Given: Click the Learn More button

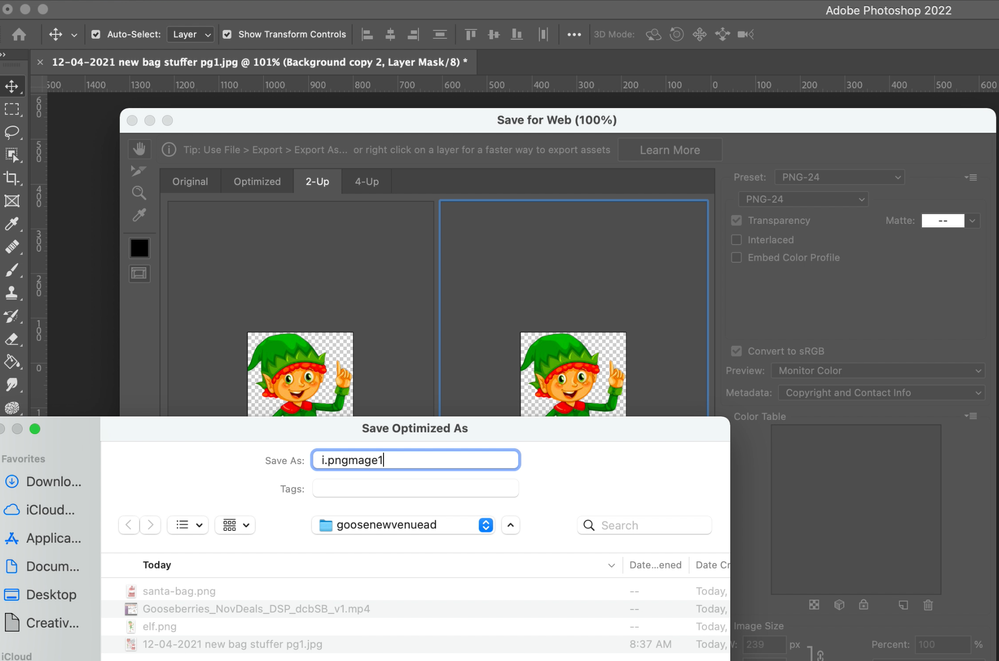Looking at the screenshot, I should point(669,150).
